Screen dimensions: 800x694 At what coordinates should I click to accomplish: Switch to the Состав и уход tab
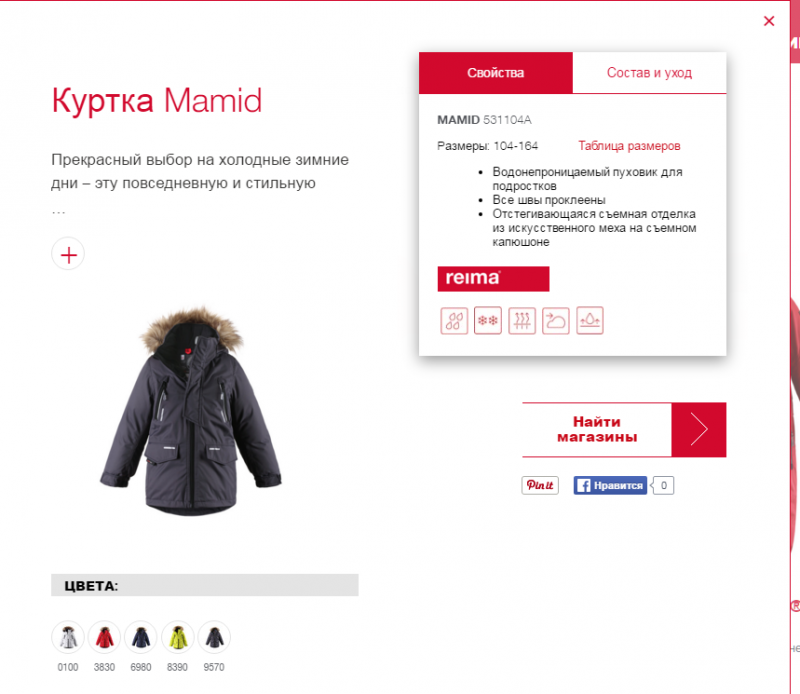point(649,72)
